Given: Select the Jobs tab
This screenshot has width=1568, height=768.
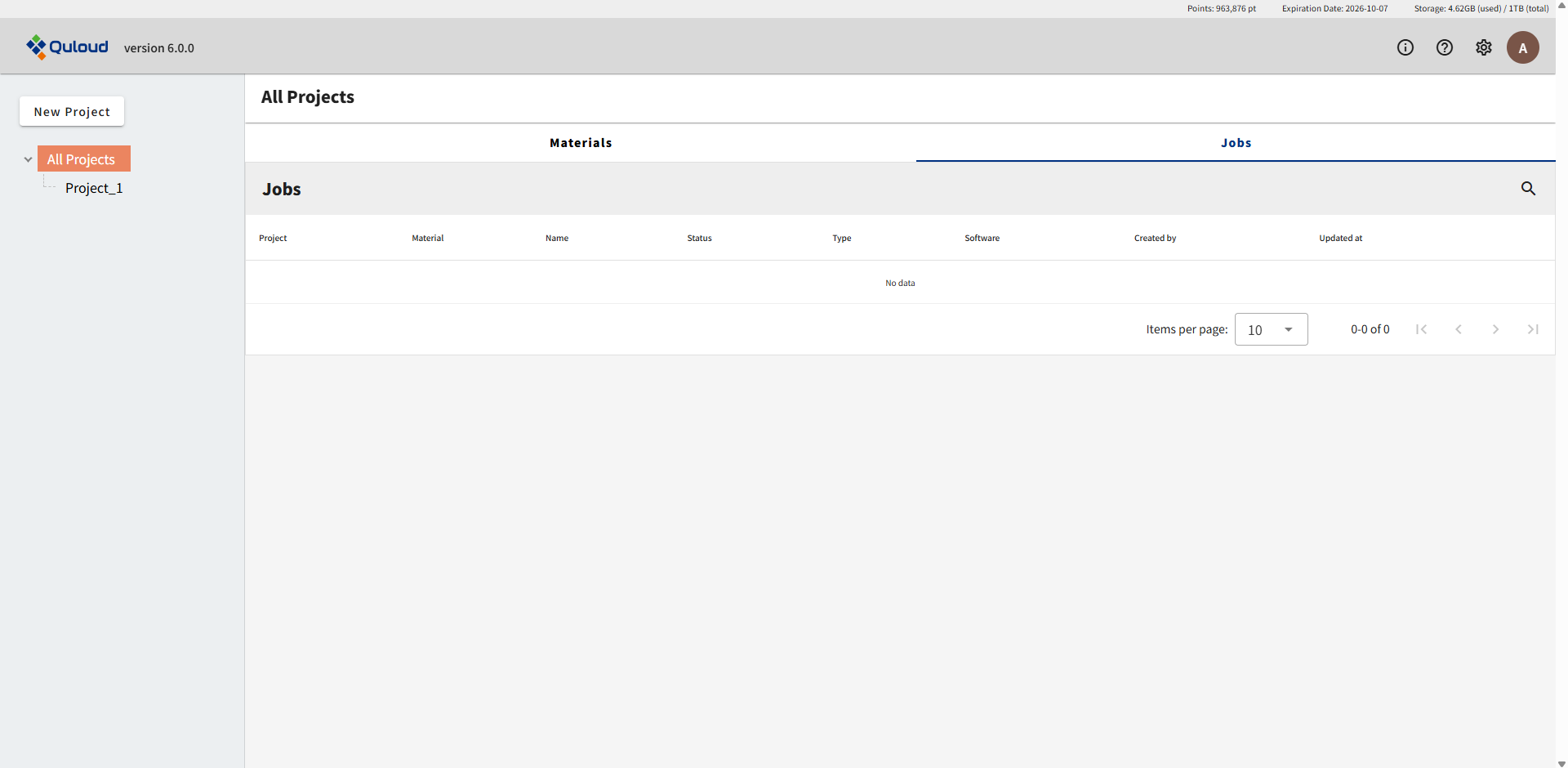Looking at the screenshot, I should (1236, 142).
